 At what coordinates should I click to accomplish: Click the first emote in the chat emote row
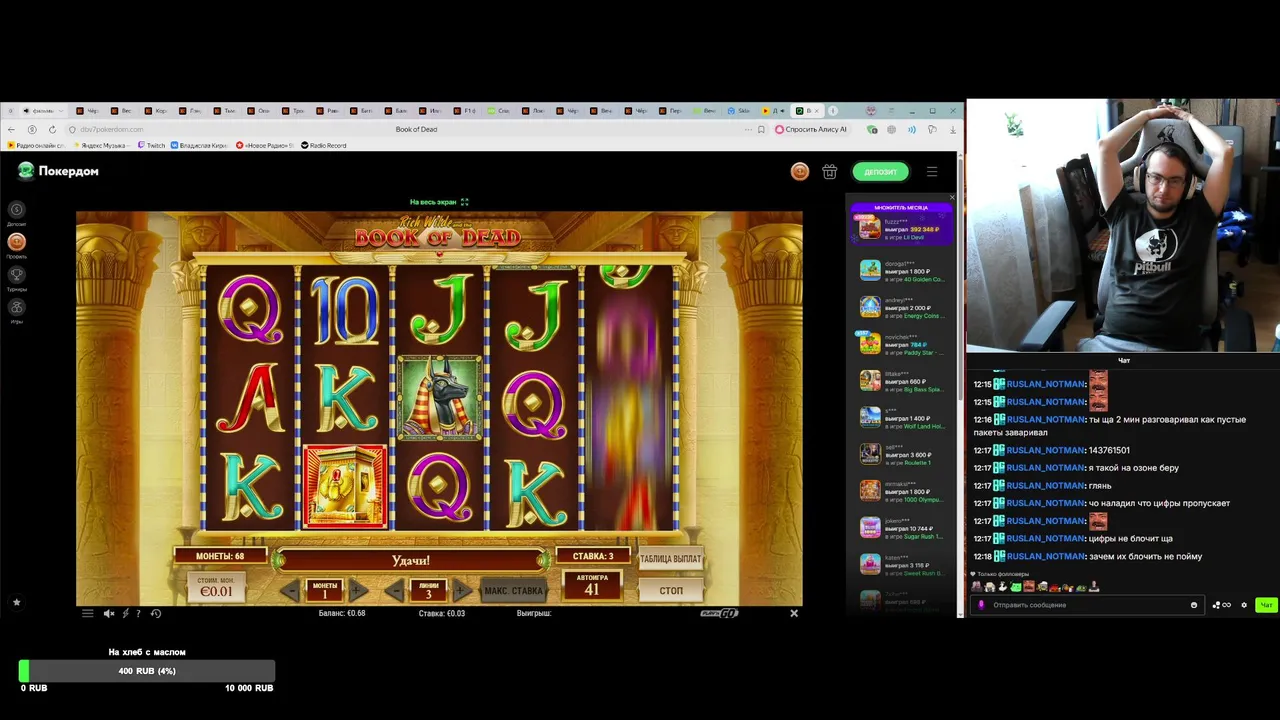coord(976,587)
